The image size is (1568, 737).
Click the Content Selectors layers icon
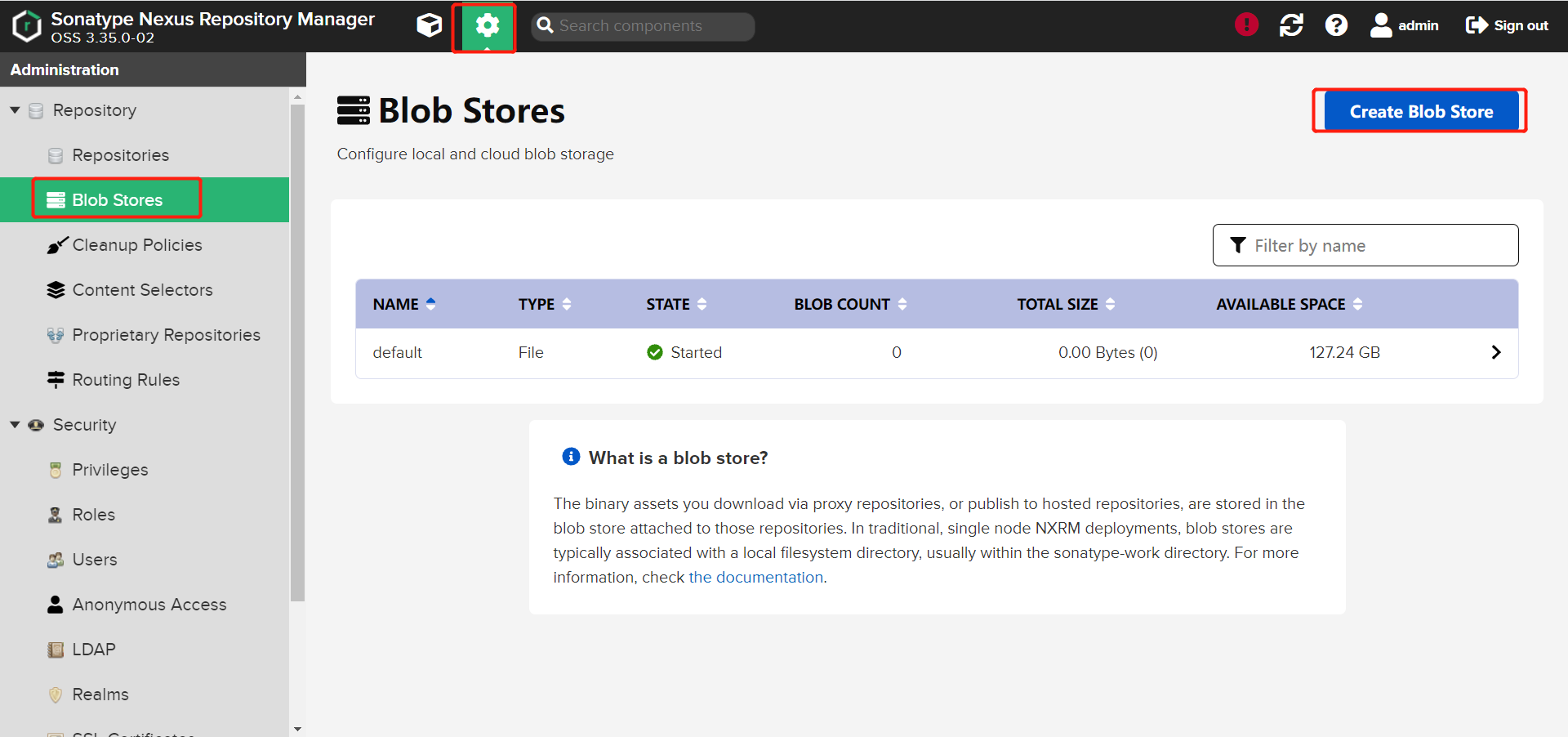click(x=56, y=290)
